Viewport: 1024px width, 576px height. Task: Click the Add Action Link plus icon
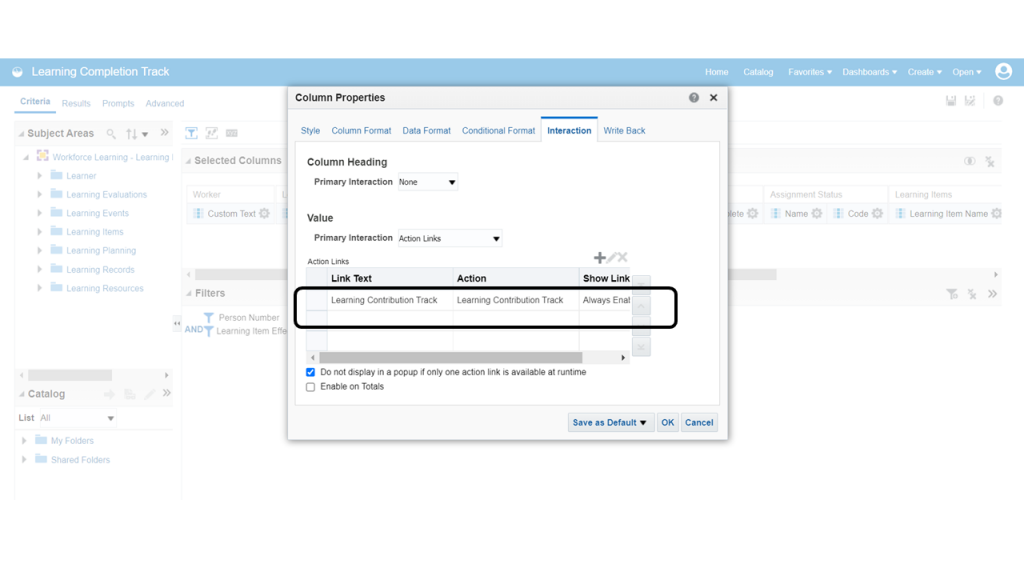click(x=599, y=258)
